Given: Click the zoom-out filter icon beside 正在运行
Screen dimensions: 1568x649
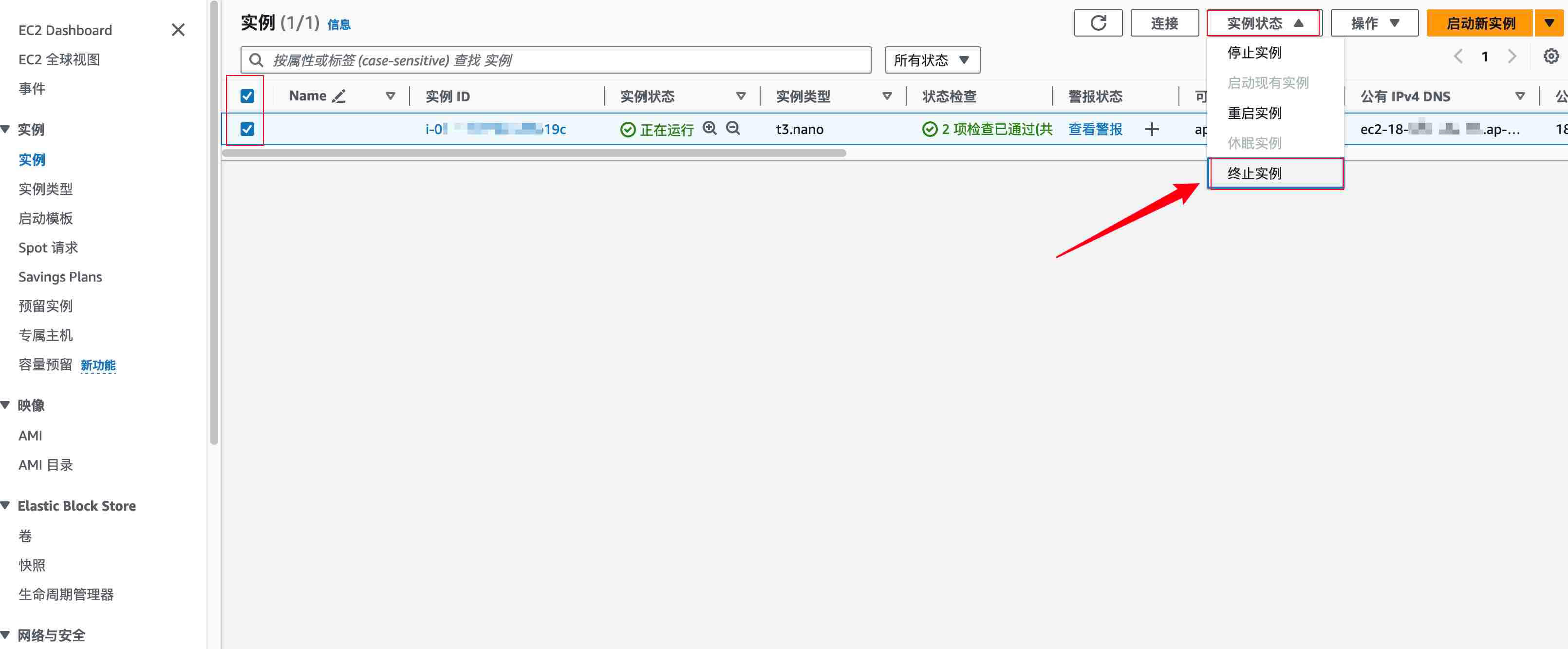Looking at the screenshot, I should click(733, 129).
